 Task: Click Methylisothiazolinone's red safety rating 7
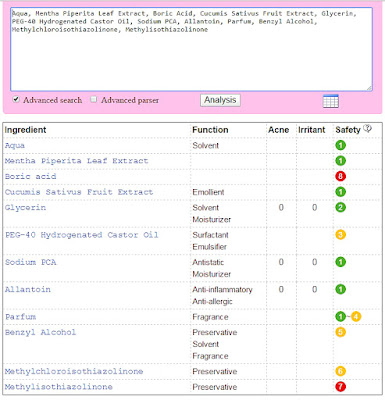coord(340,387)
